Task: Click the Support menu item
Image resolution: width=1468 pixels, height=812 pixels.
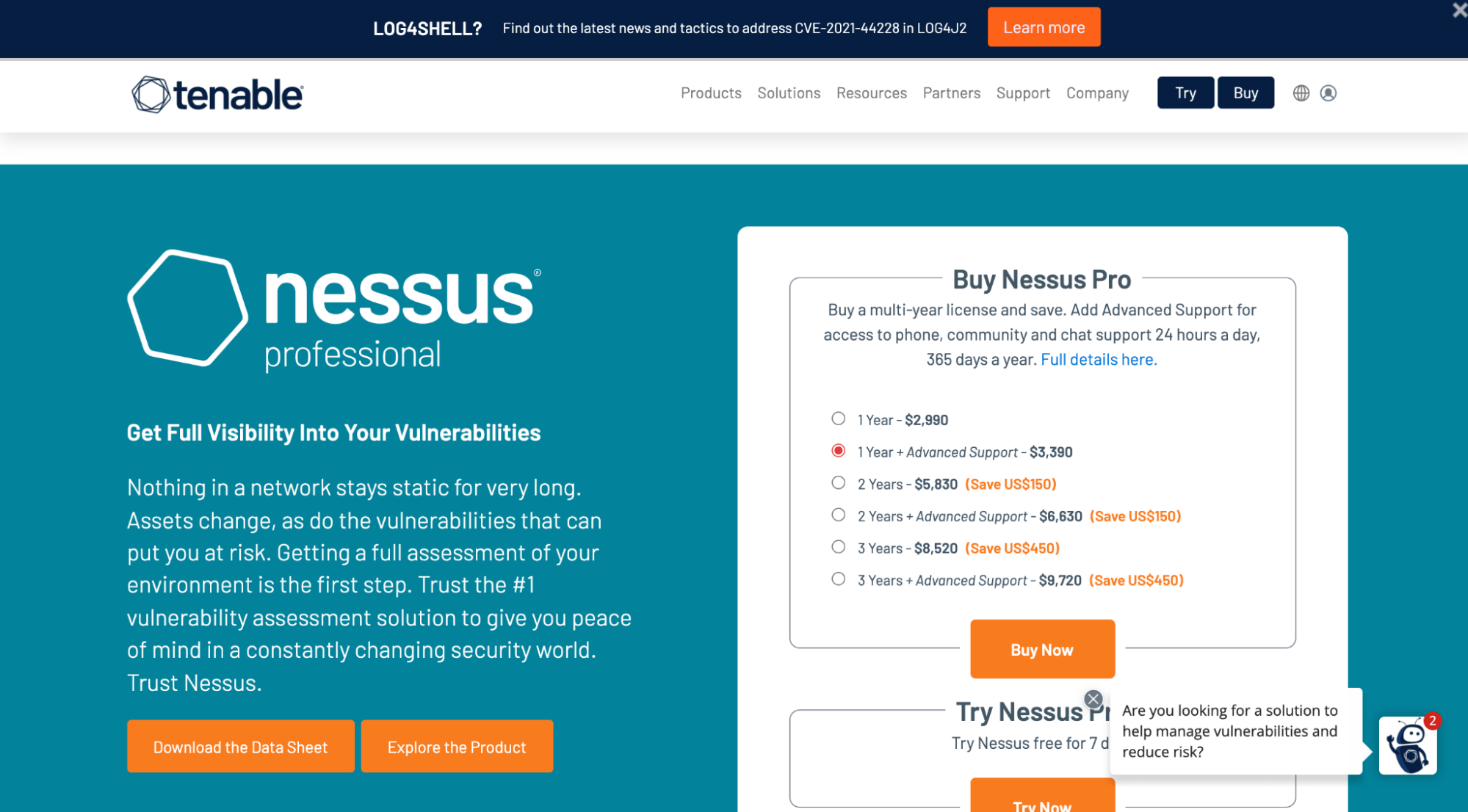Action: pos(1023,92)
